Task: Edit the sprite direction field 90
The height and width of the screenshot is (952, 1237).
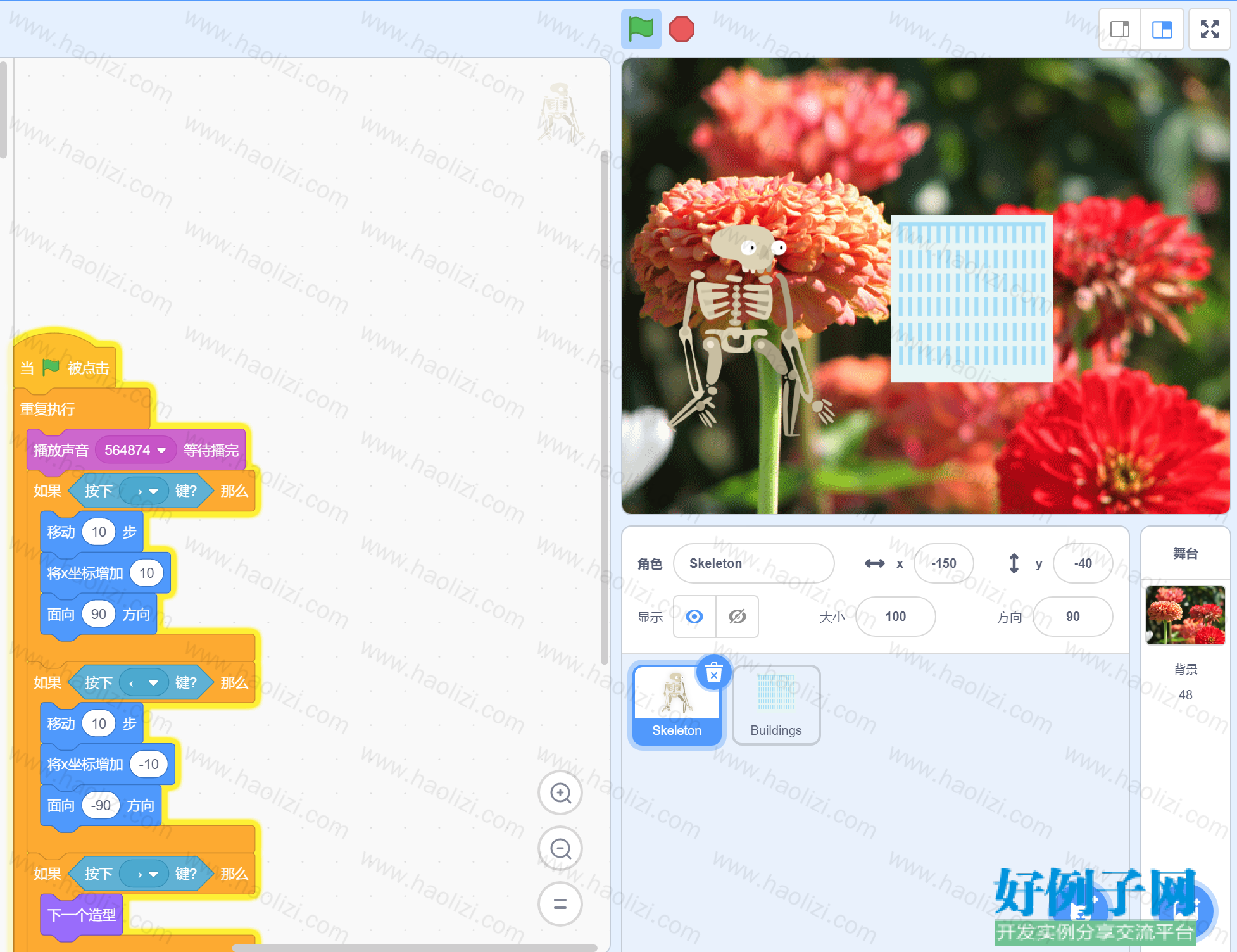Action: [1072, 617]
